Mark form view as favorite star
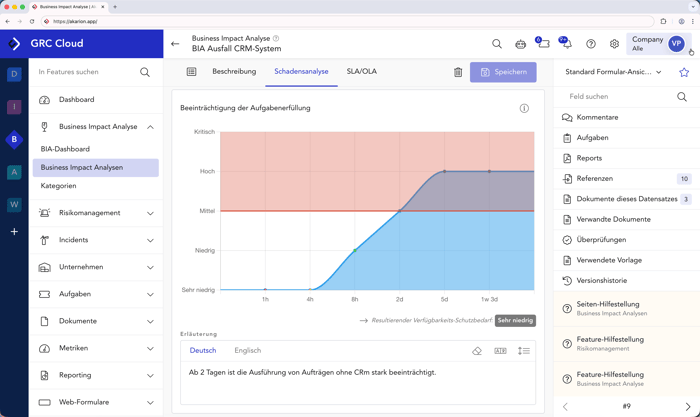Screen dimensions: 700x417 pyautogui.click(x=684, y=72)
